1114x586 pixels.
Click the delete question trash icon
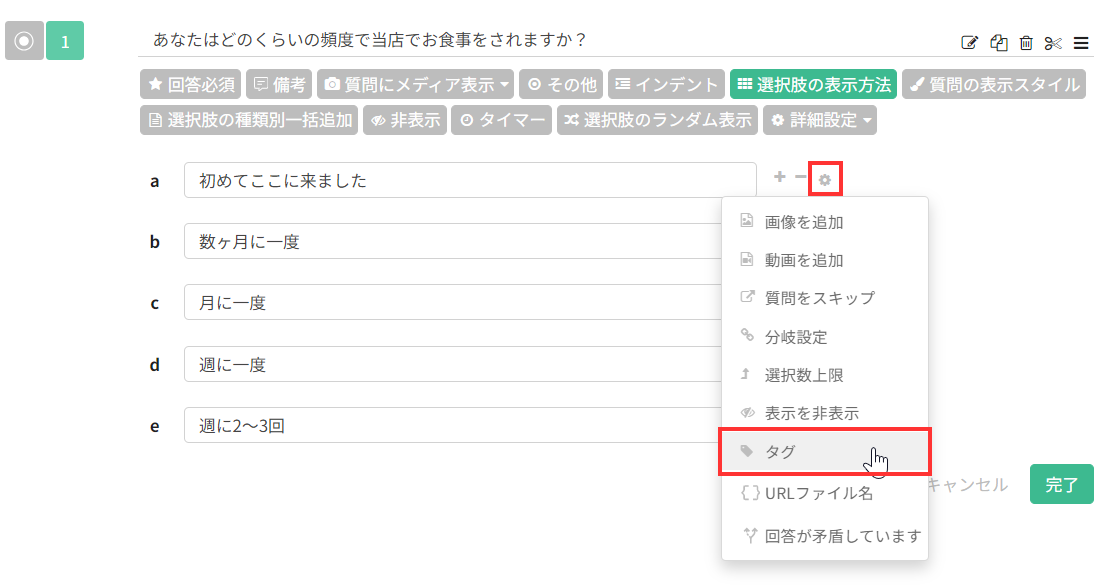click(x=1026, y=43)
